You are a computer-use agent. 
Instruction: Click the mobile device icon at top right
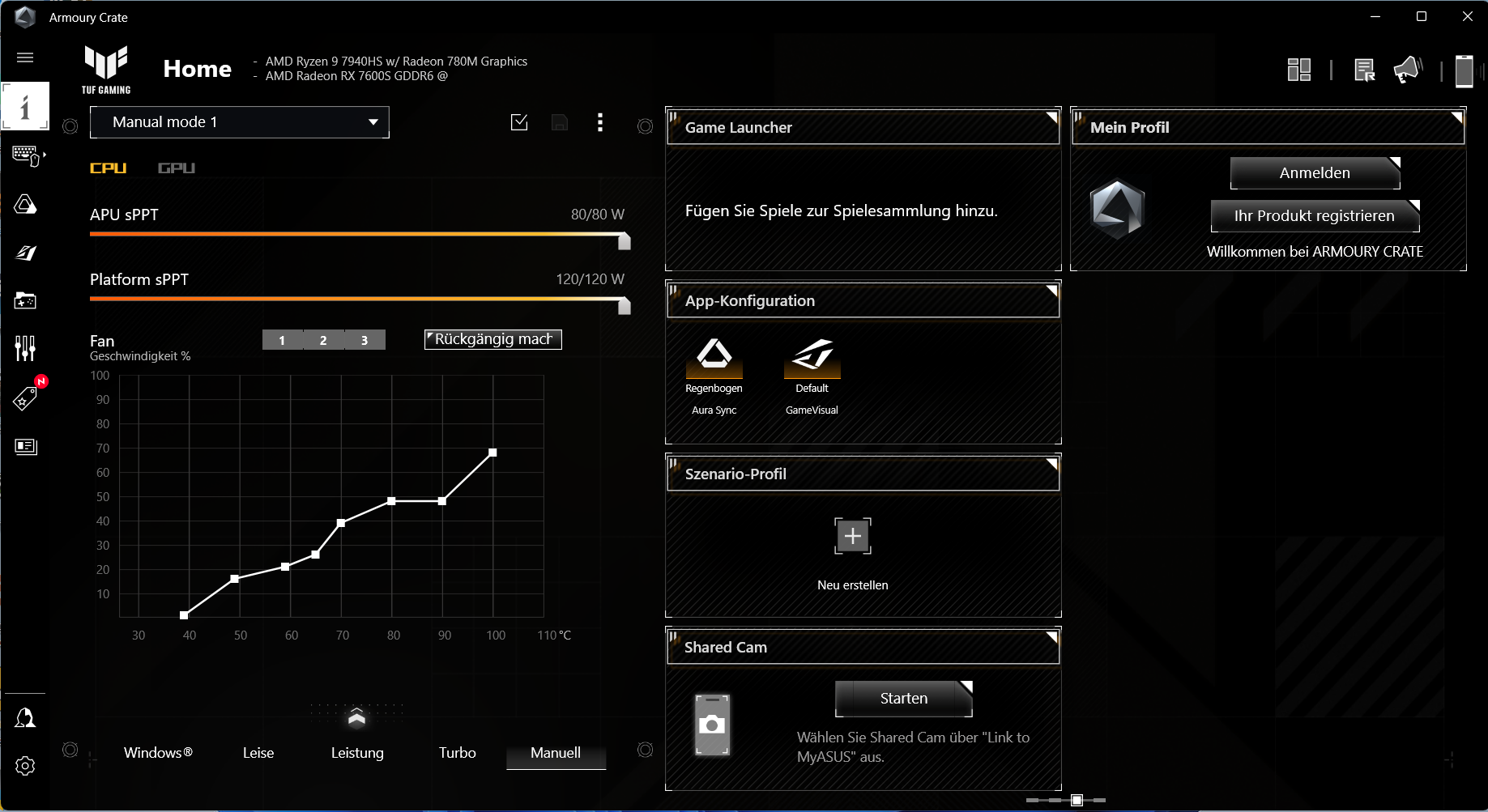click(1464, 70)
